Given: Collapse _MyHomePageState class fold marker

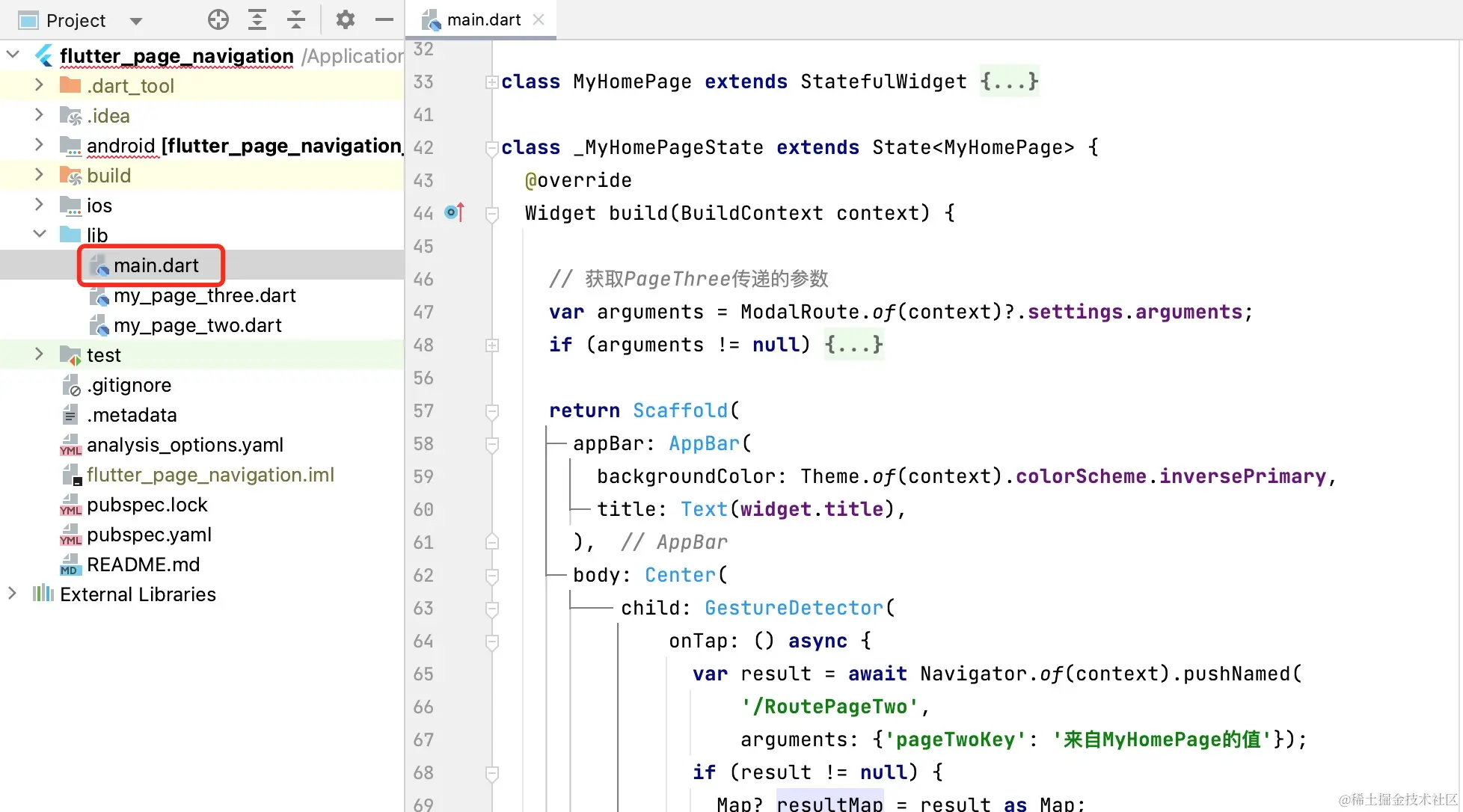Looking at the screenshot, I should tap(491, 148).
